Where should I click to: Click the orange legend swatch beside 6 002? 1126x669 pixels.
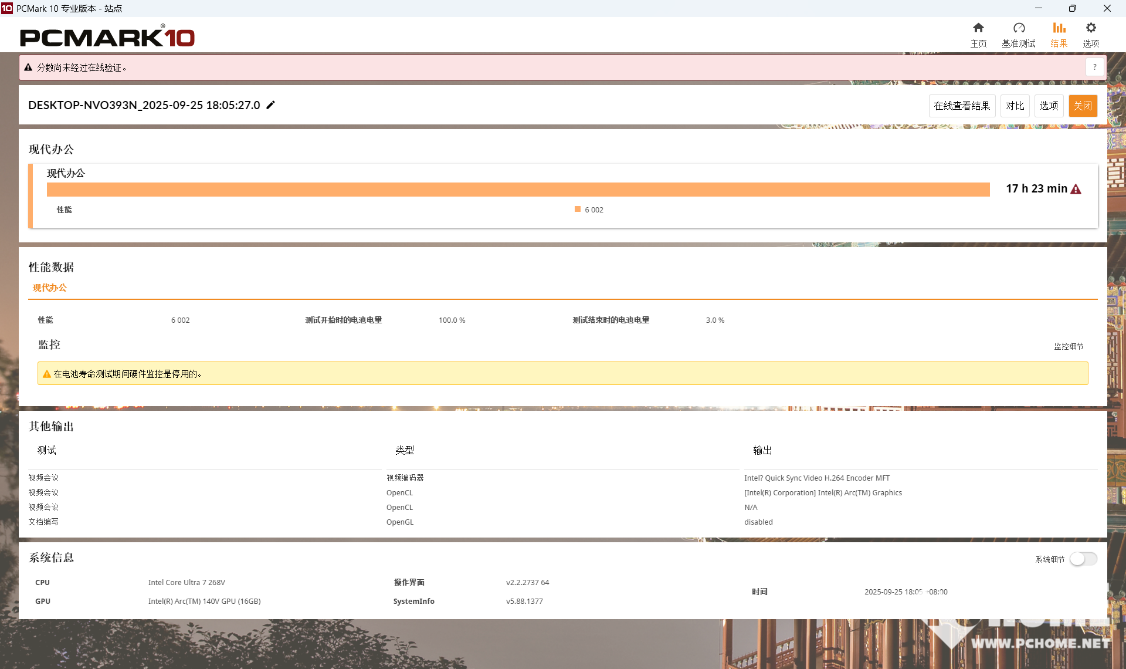578,209
